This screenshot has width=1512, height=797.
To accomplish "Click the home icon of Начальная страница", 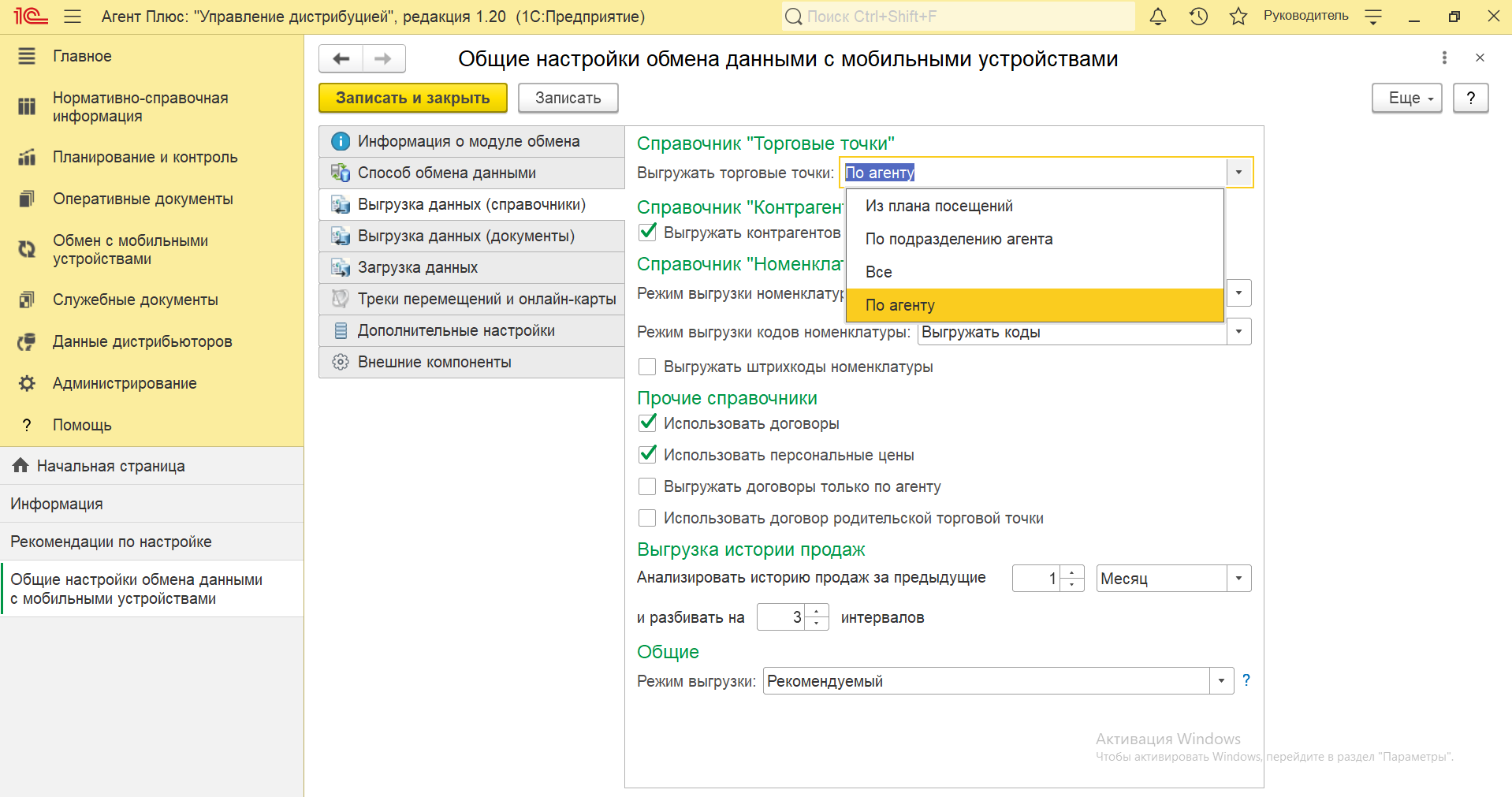I will (20, 465).
